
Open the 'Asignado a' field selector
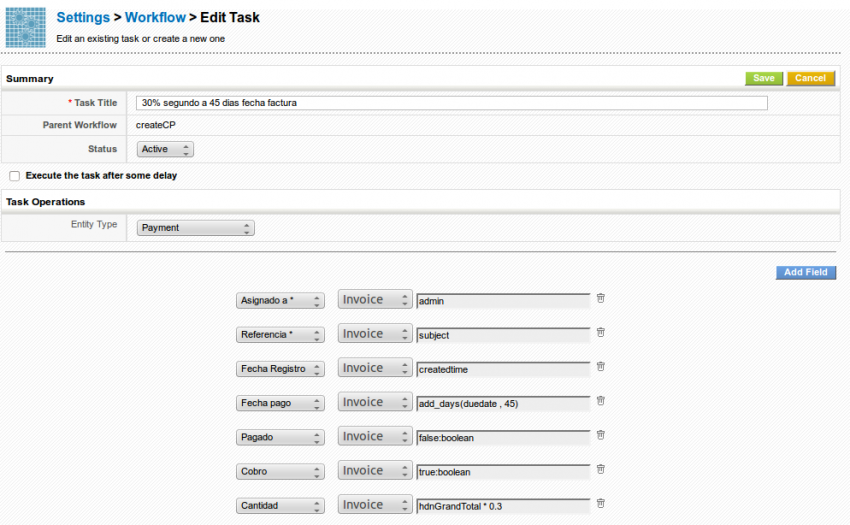click(x=281, y=301)
